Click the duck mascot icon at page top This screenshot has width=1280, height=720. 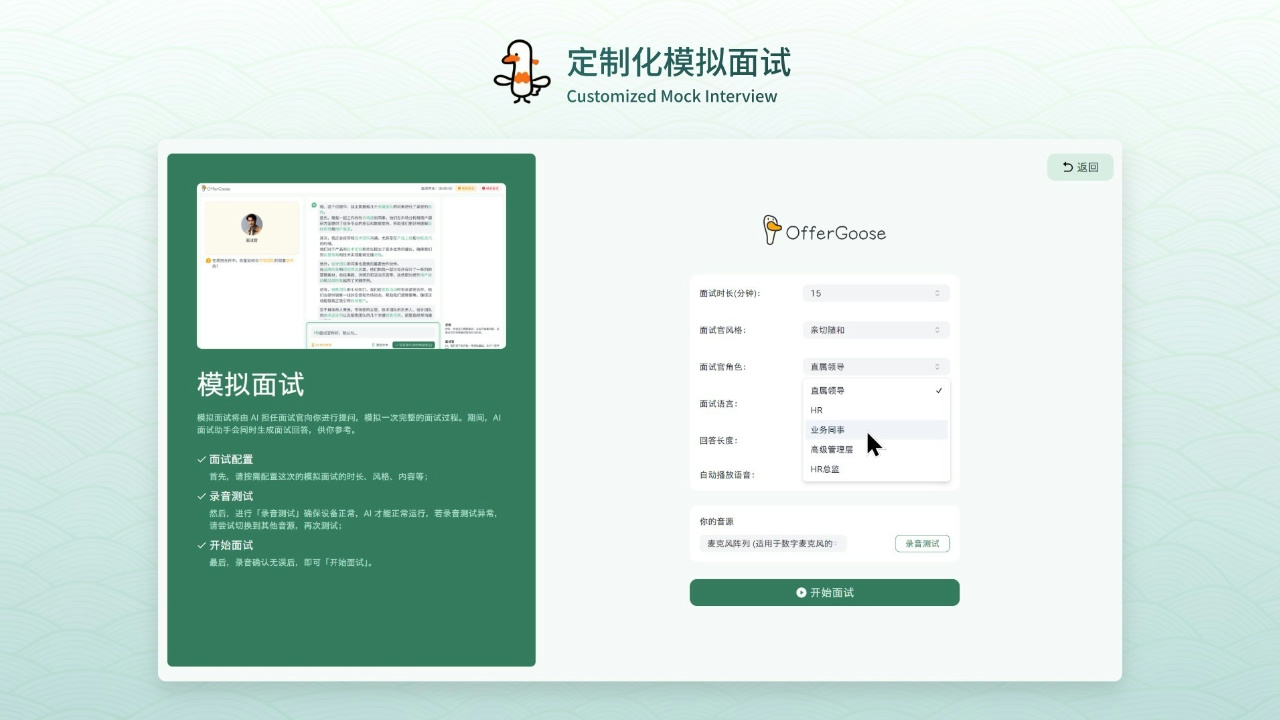coord(521,70)
